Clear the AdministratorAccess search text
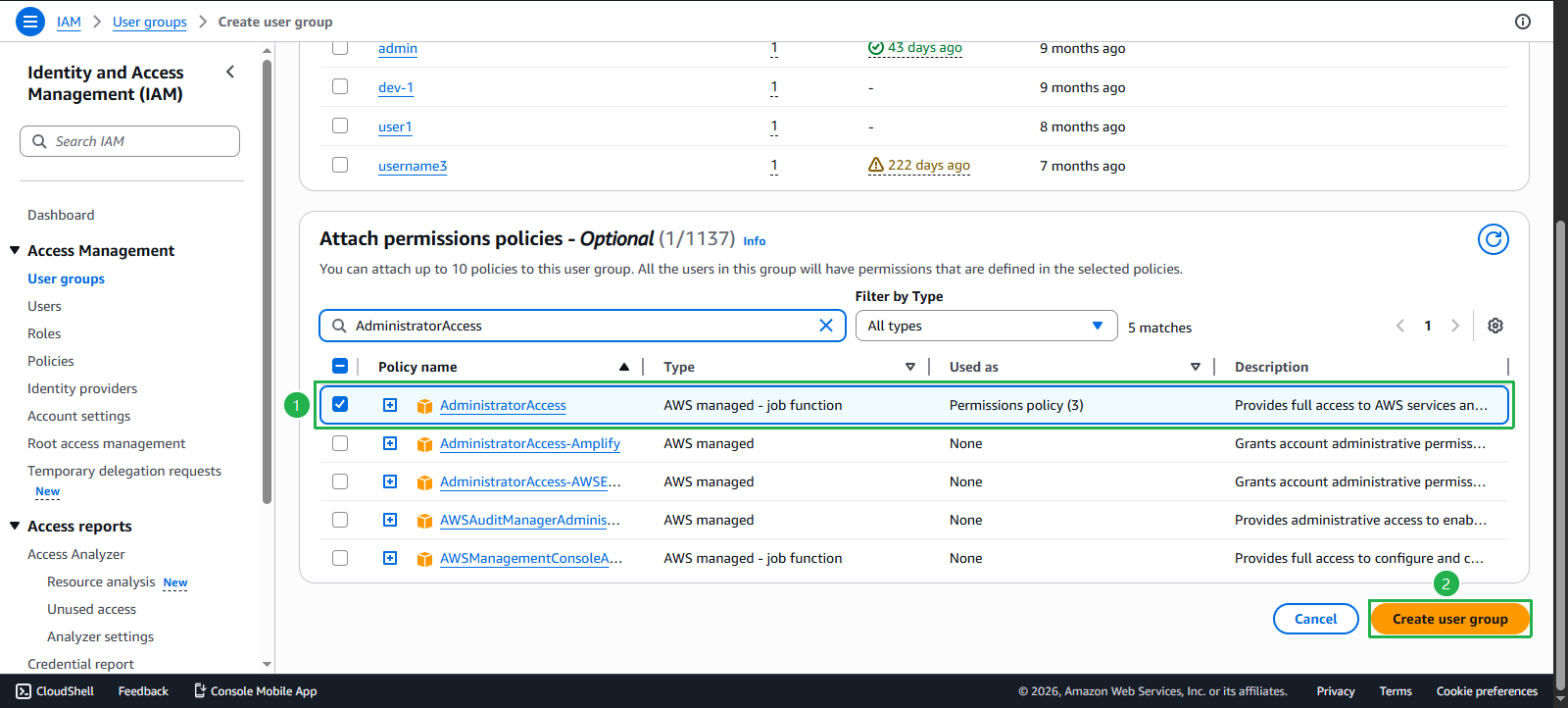The height and width of the screenshot is (708, 1568). click(x=826, y=326)
